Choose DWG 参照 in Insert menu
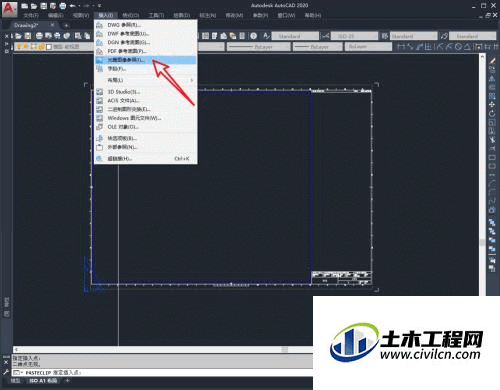This screenshot has height=390, width=500. click(x=146, y=25)
